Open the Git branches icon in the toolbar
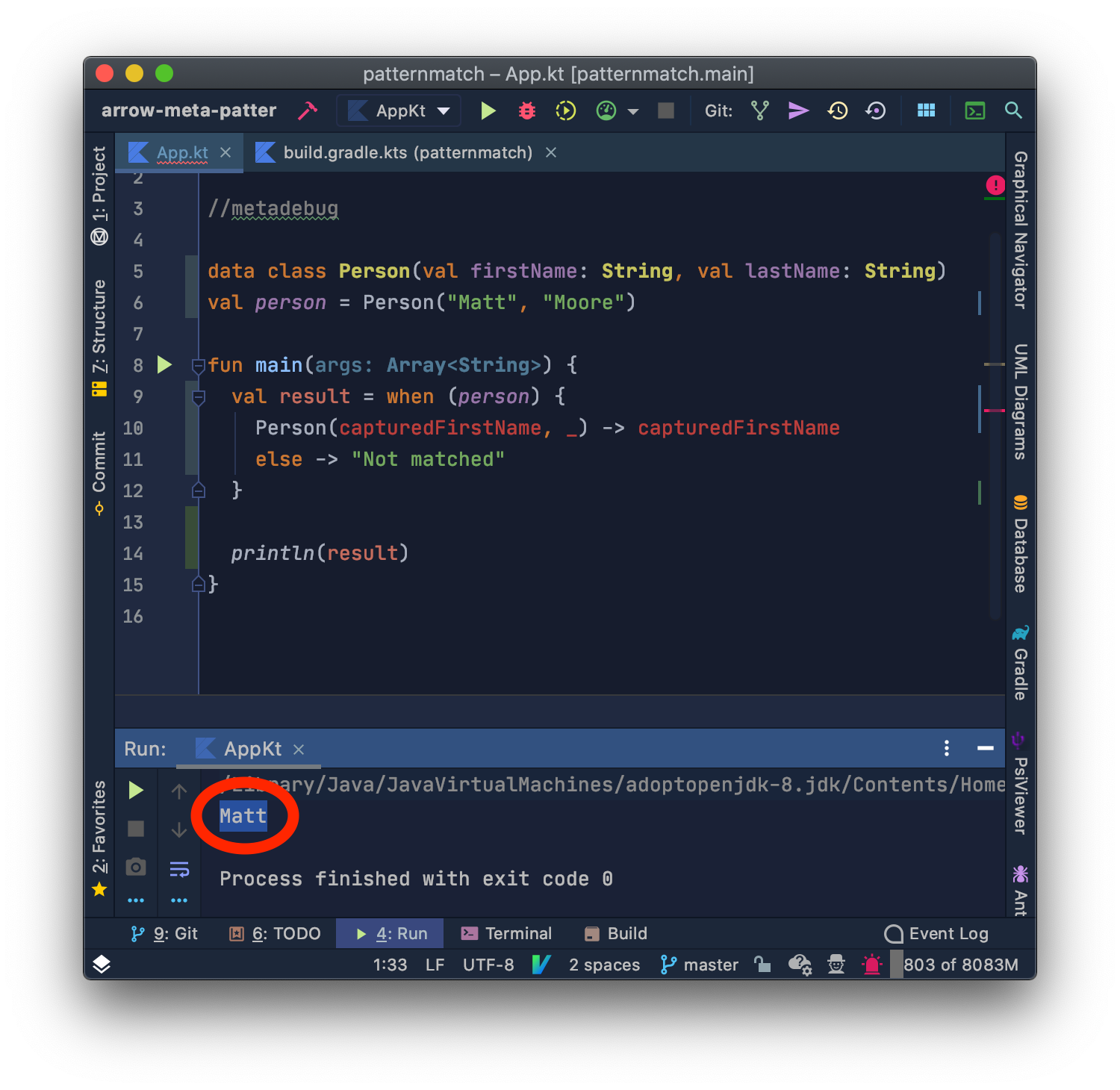This screenshot has height=1090, width=1120. (x=760, y=110)
